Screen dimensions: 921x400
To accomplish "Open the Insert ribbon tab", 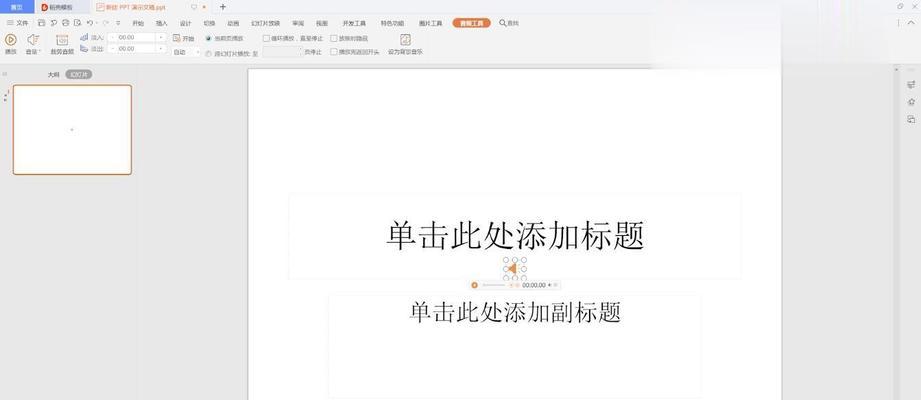I will [x=162, y=23].
